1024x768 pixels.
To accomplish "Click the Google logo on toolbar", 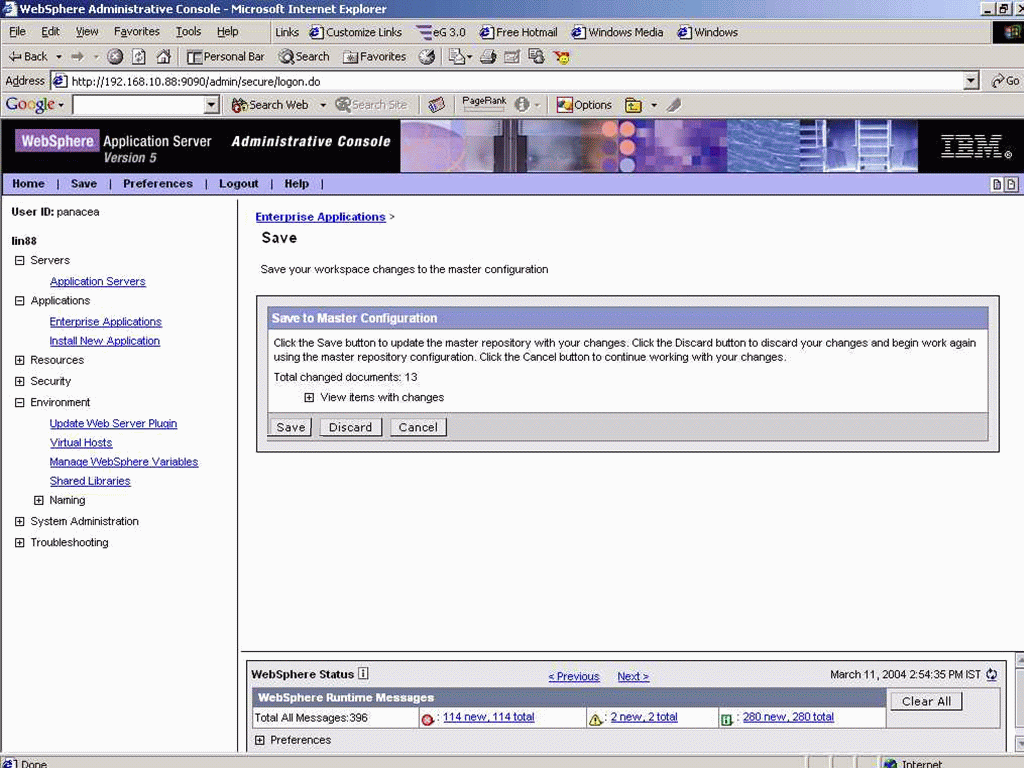I will pos(30,104).
